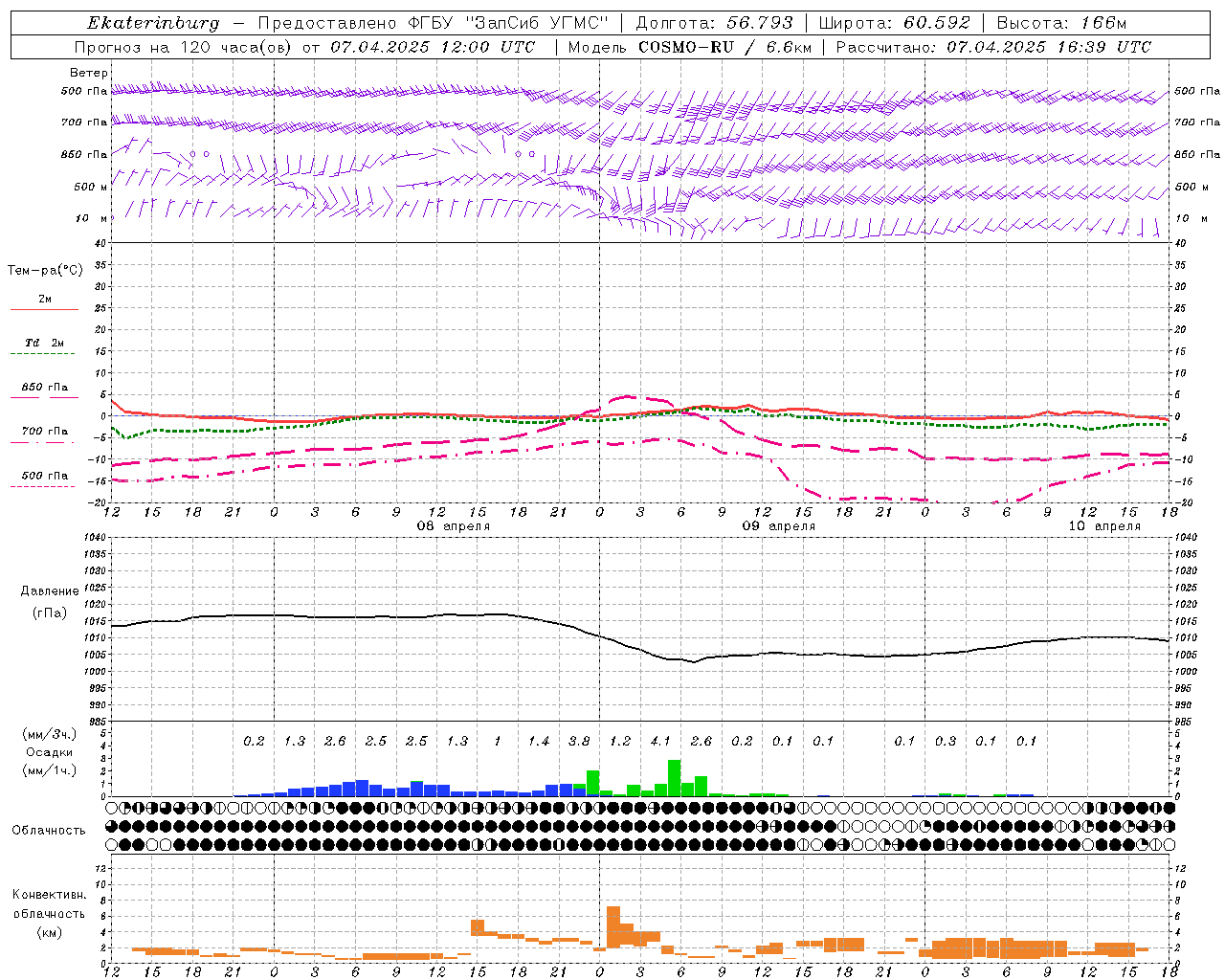Click the model name "COSMO-RU / 6.6км"
The height and width of the screenshot is (980, 1225).
tap(725, 47)
